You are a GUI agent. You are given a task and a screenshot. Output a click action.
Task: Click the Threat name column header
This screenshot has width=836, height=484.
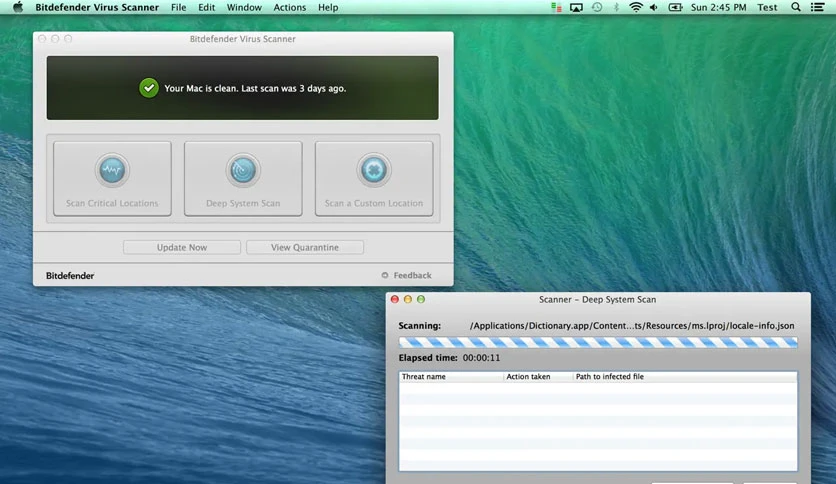coord(423,376)
